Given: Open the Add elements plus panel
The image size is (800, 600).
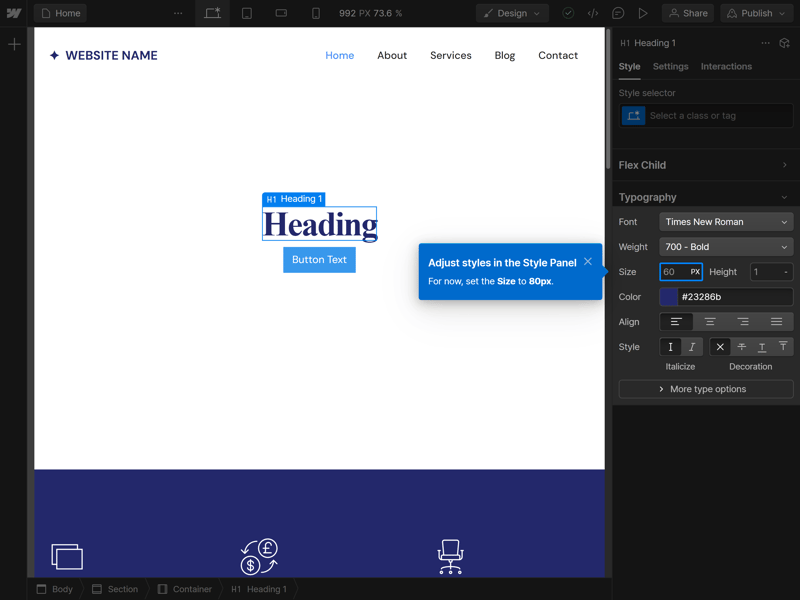Looking at the screenshot, I should (14, 45).
